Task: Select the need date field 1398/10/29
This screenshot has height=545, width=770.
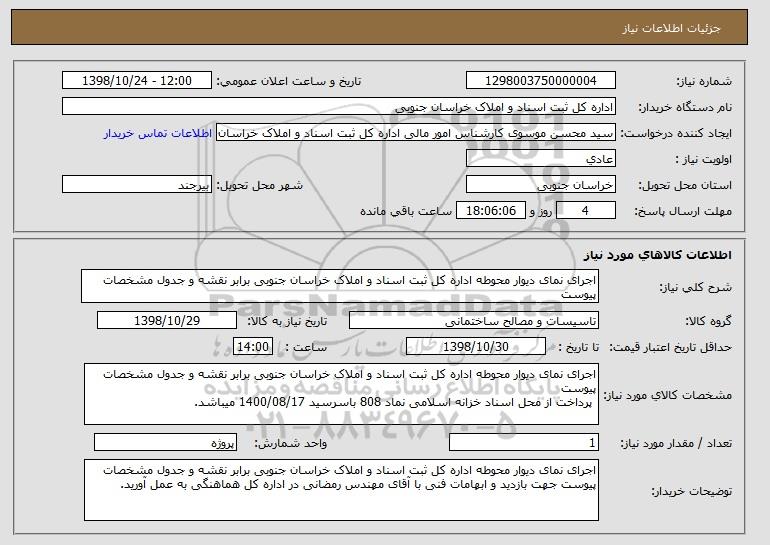Action: coord(167,321)
